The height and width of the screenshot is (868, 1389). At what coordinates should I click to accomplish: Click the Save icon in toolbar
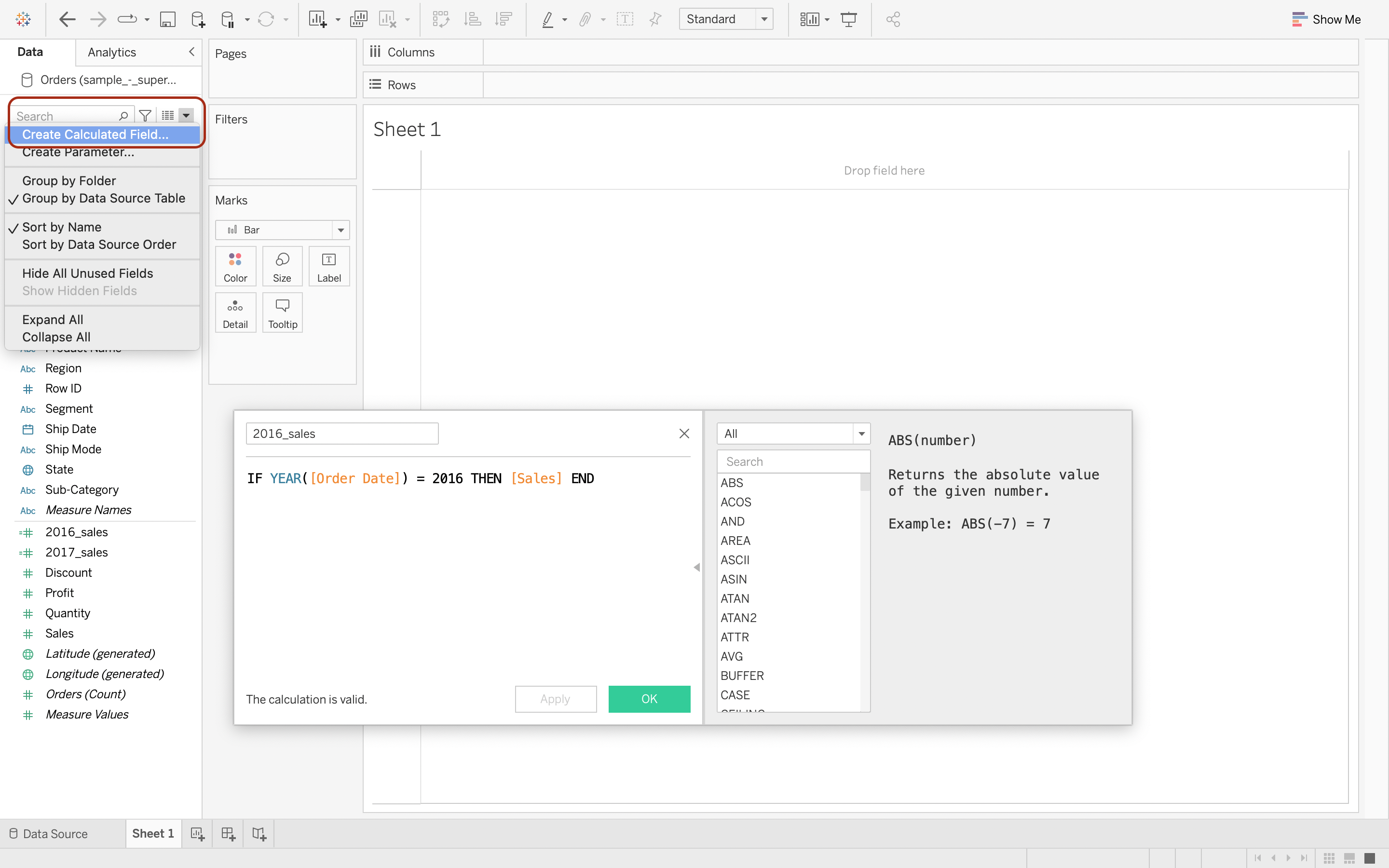(167, 19)
